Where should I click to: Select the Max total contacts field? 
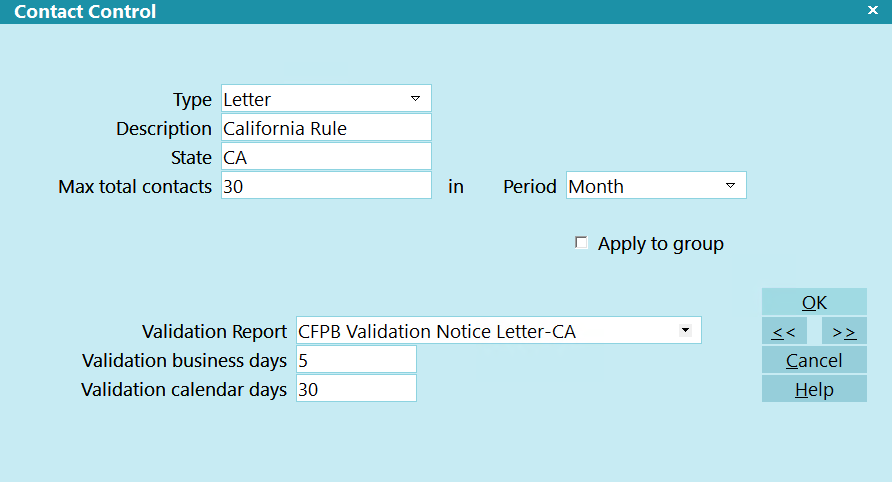pos(325,186)
